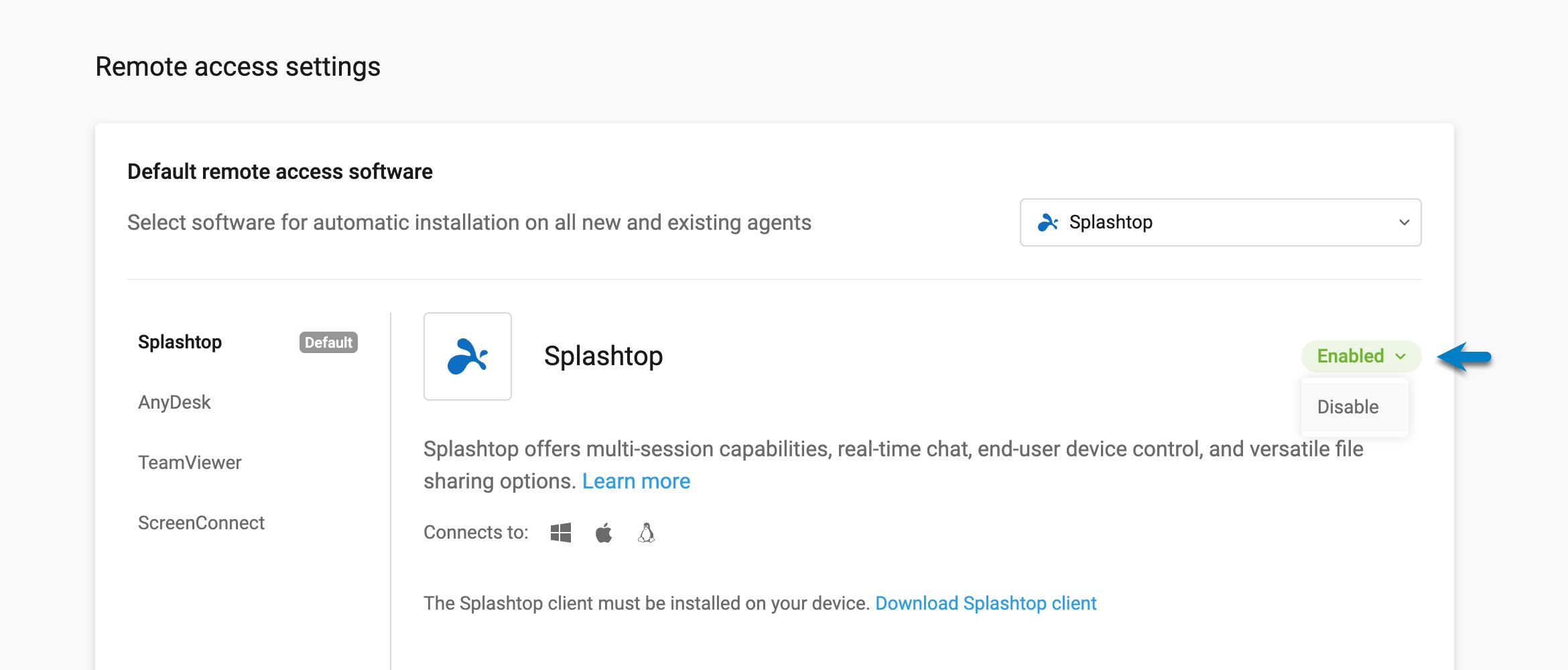
Task: Click the Default badge next to Splashtop
Action: click(x=328, y=342)
